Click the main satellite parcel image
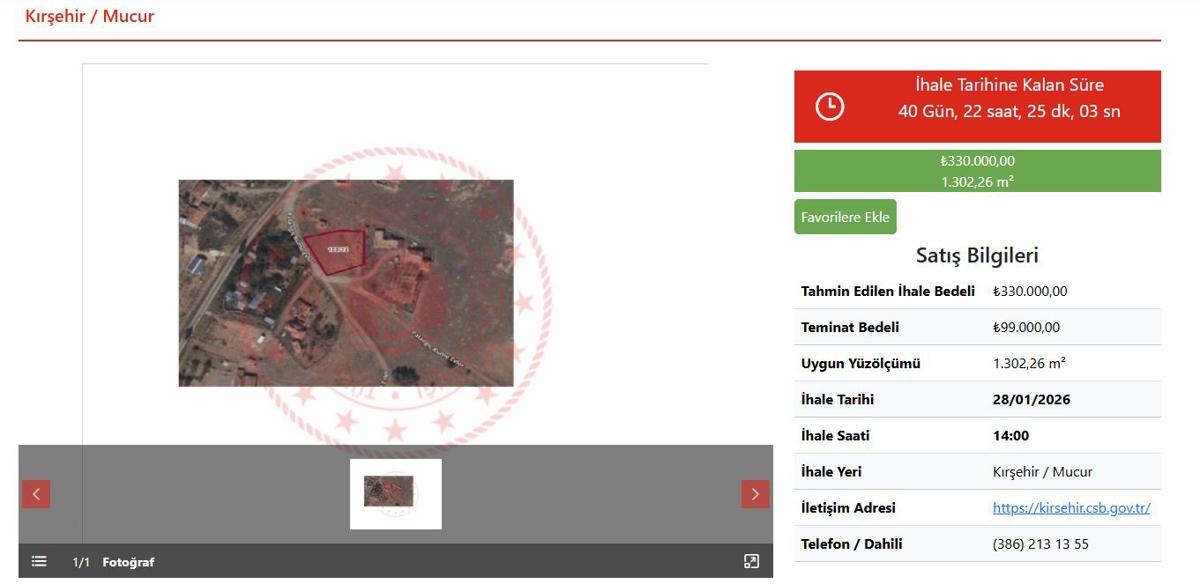The image size is (1200, 584). click(x=346, y=283)
